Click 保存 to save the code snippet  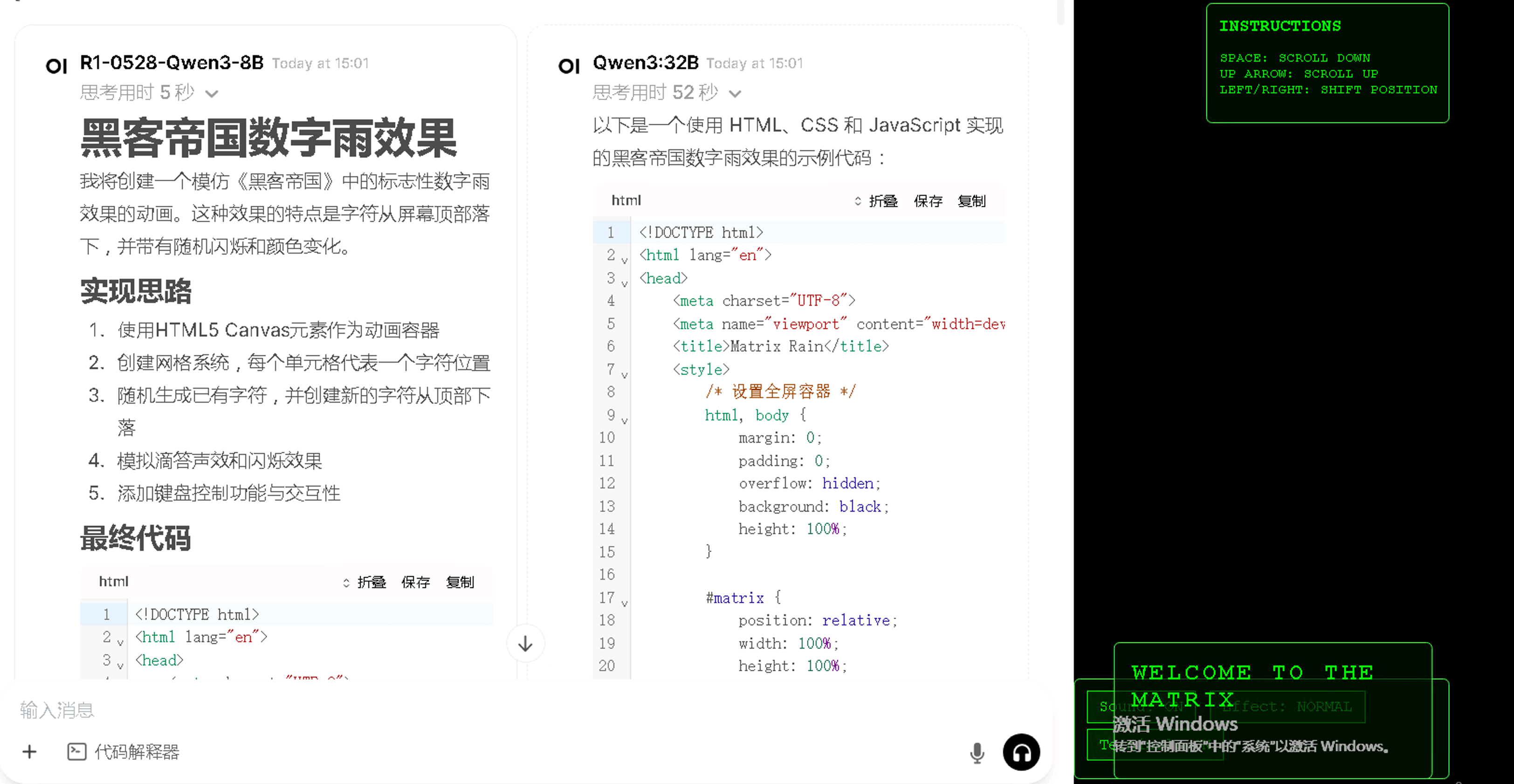pos(929,200)
